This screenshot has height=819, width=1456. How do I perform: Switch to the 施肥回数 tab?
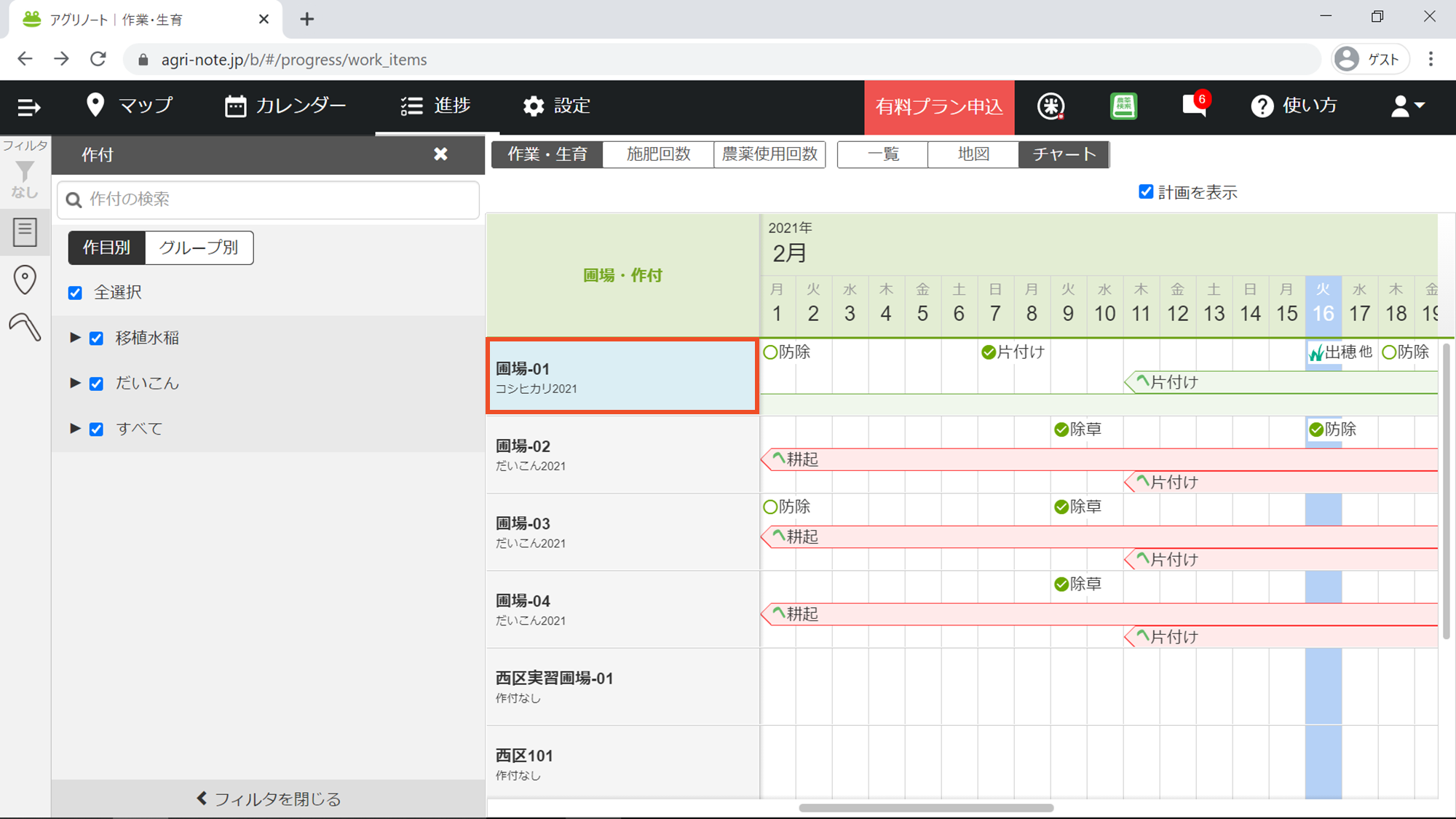coord(658,154)
